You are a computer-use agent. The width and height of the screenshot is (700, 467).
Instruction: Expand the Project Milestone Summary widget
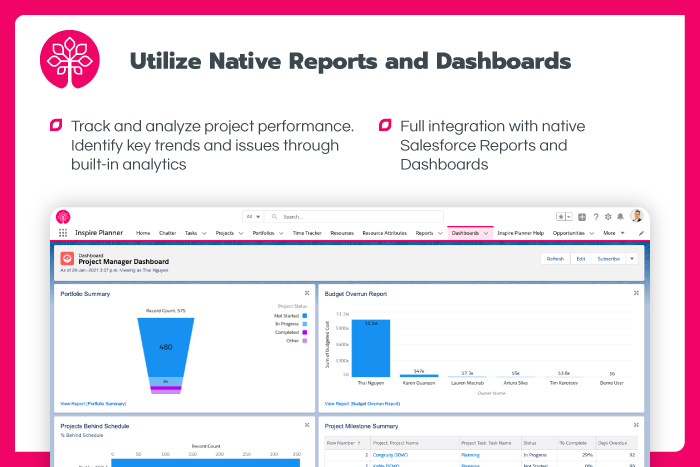(x=636, y=425)
